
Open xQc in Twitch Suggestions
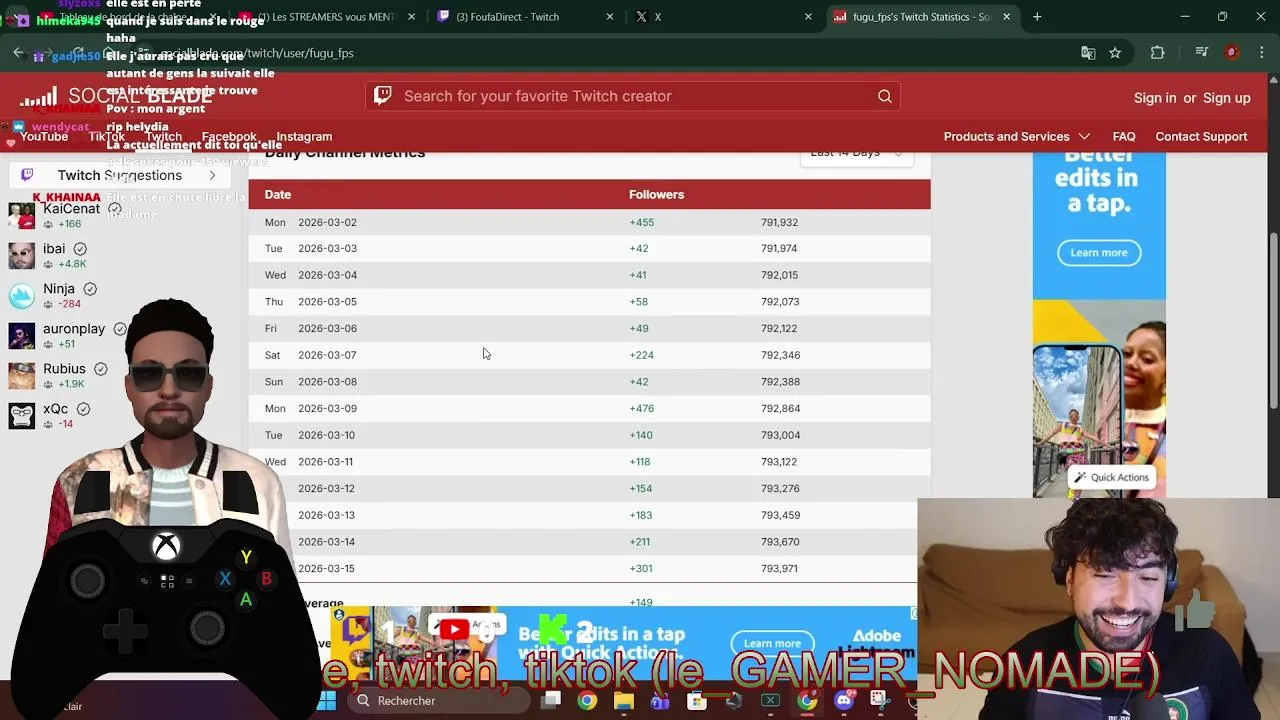[56, 408]
